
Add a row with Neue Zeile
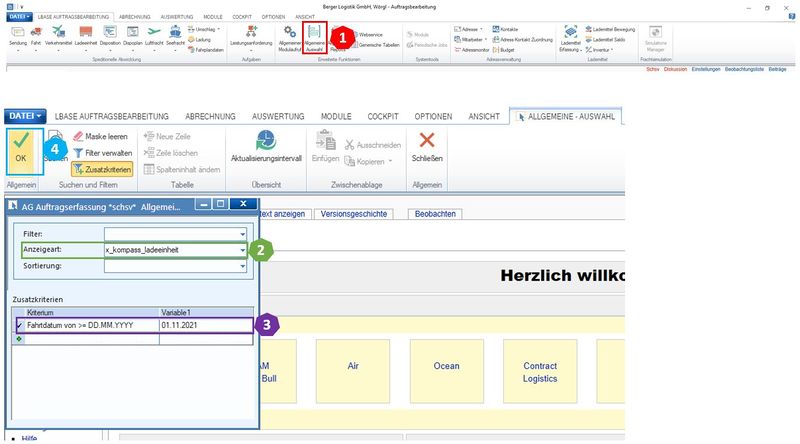(x=167, y=136)
